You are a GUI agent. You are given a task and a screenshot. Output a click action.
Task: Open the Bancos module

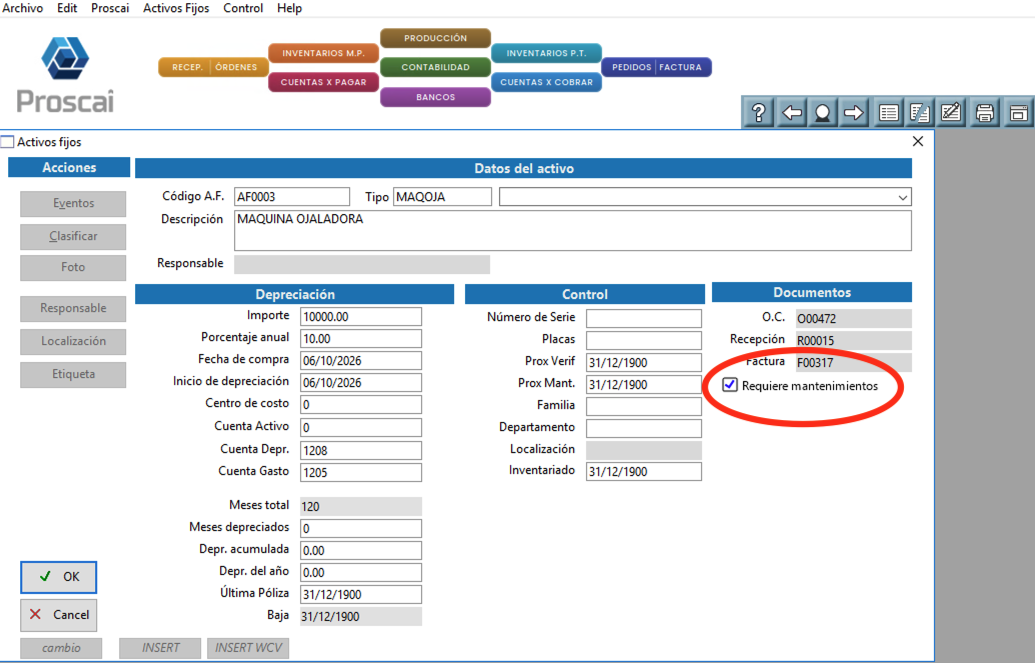(436, 97)
